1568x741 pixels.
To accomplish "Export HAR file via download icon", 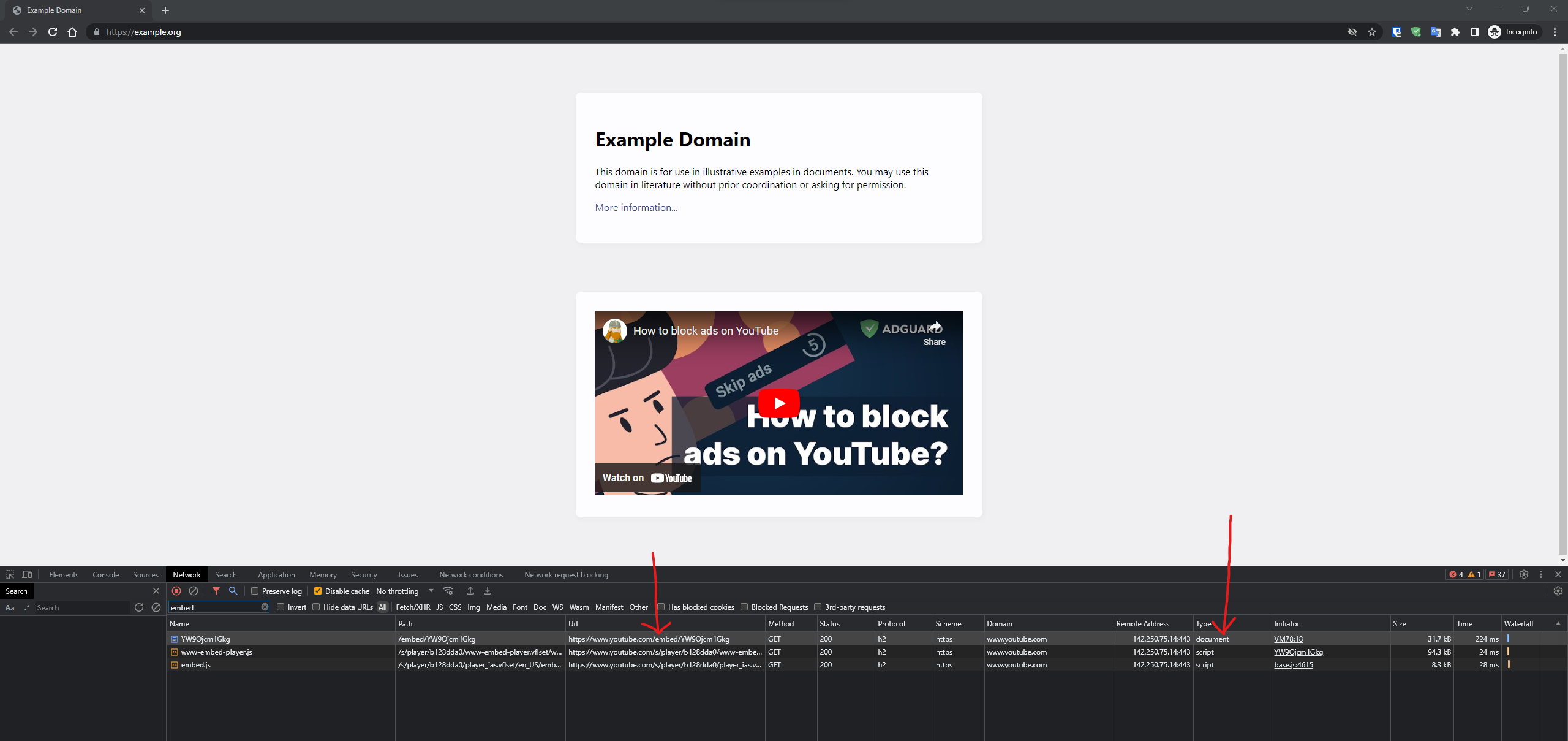I will coord(487,591).
